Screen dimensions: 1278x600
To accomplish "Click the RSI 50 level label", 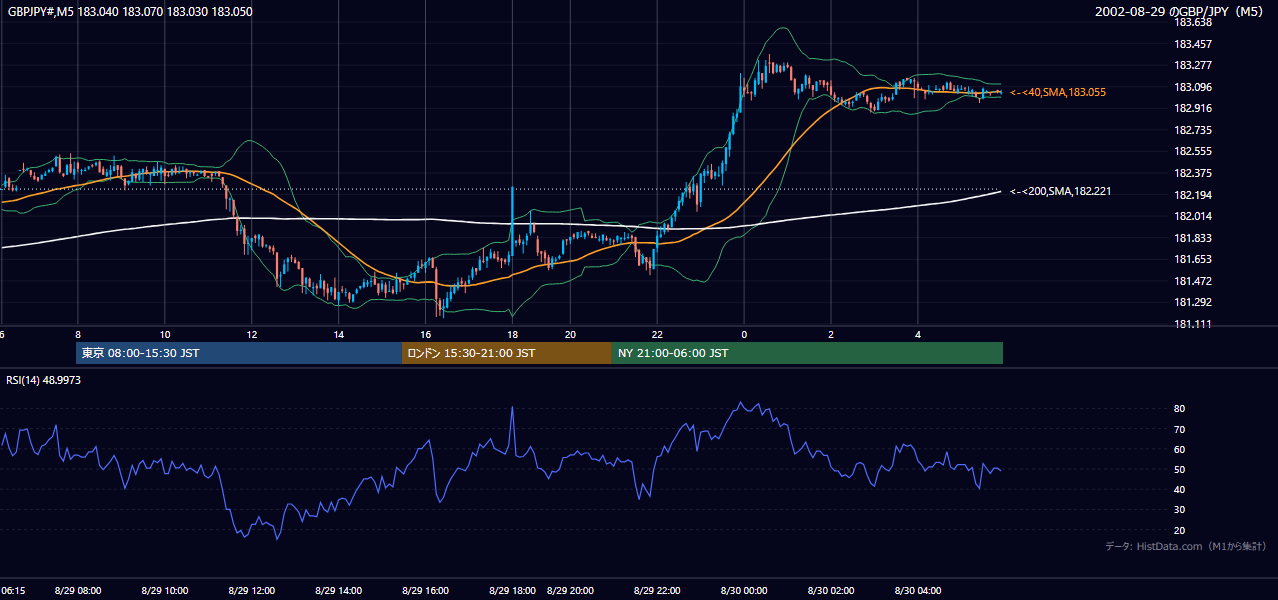I will [x=1180, y=469].
